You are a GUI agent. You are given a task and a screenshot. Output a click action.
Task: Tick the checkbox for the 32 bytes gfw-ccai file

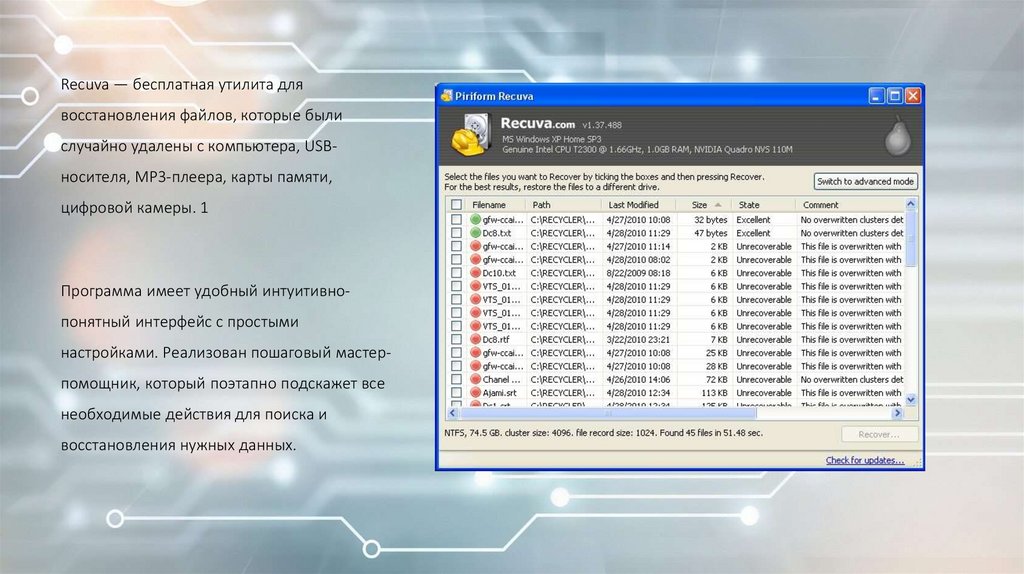pos(456,220)
